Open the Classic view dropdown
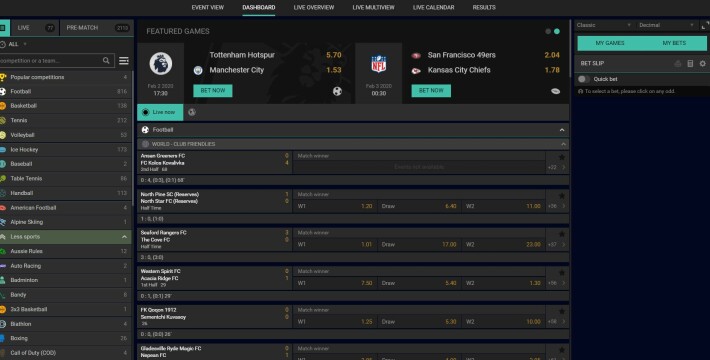This screenshot has width=710, height=360. pos(604,25)
